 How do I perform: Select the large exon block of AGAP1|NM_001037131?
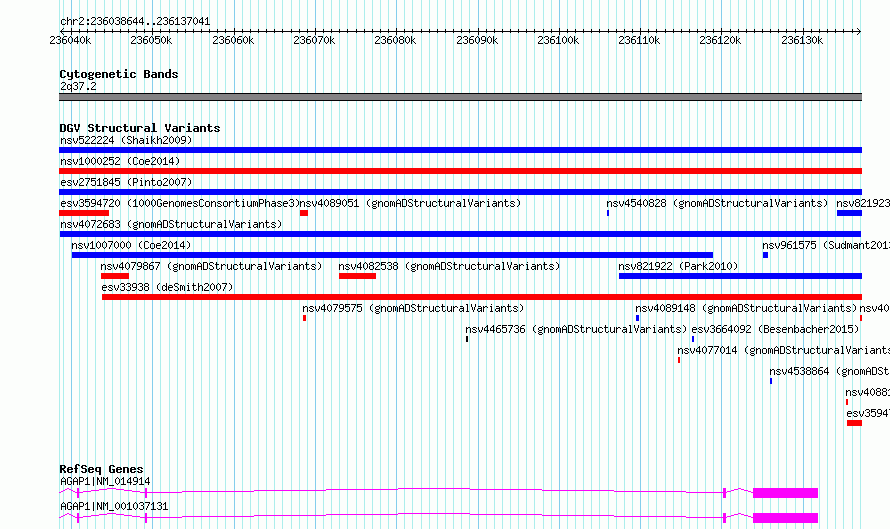[x=785, y=518]
